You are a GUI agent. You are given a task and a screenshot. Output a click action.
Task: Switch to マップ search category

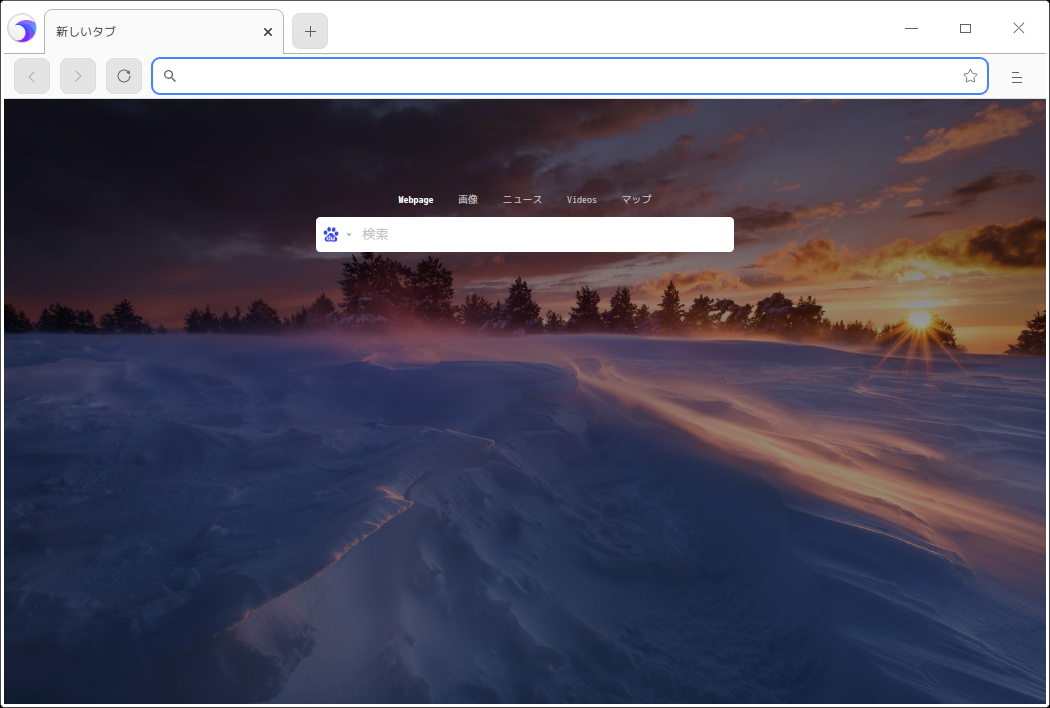(636, 200)
